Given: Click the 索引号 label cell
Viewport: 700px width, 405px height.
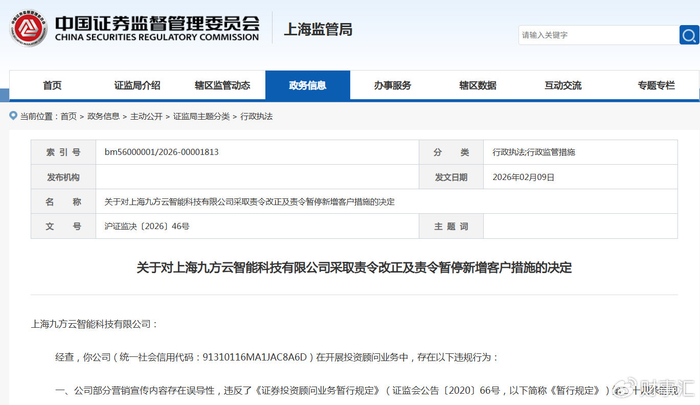Looking at the screenshot, I should (63, 152).
